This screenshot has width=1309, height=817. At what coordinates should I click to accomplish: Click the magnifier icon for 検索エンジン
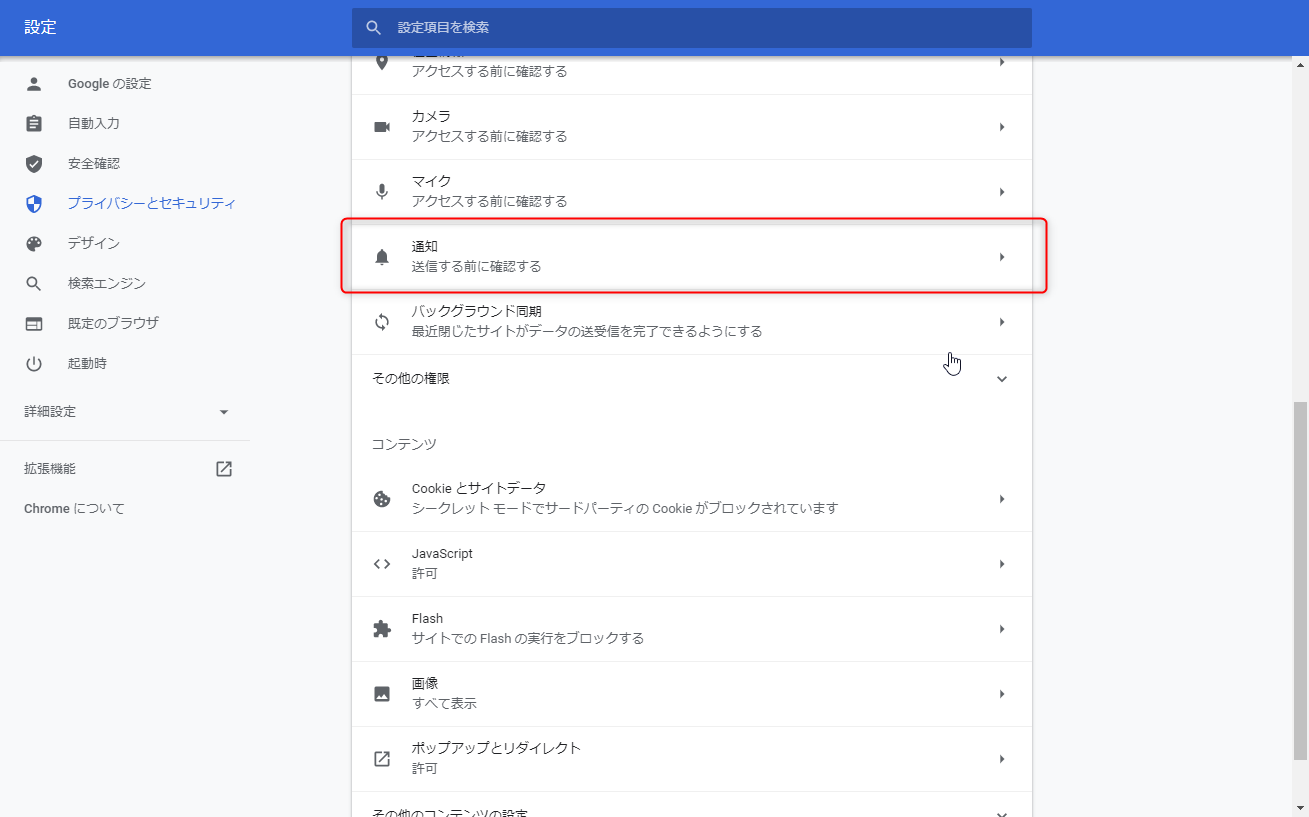pos(34,284)
